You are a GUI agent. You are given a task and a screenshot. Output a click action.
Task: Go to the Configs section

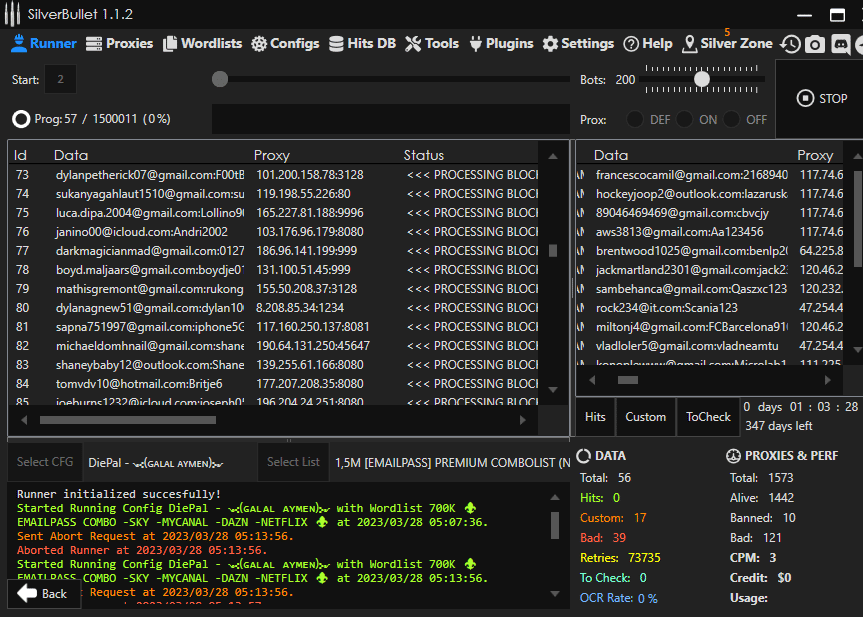point(285,44)
